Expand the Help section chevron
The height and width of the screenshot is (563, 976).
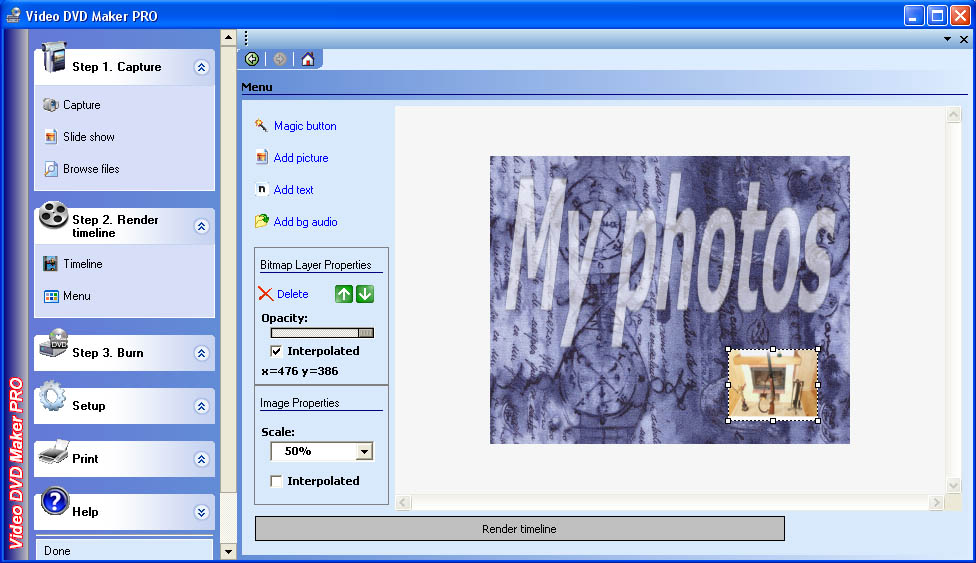[x=201, y=512]
